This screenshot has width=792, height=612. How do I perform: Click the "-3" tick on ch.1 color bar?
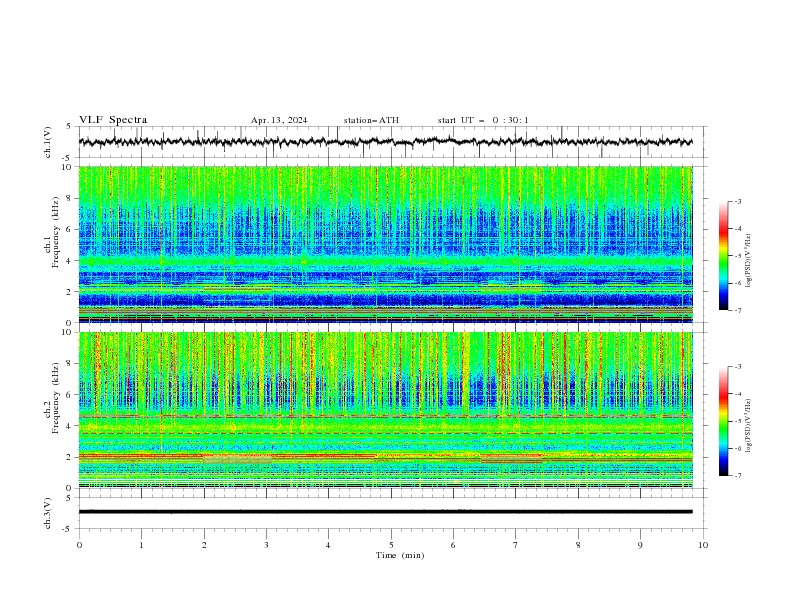738,201
